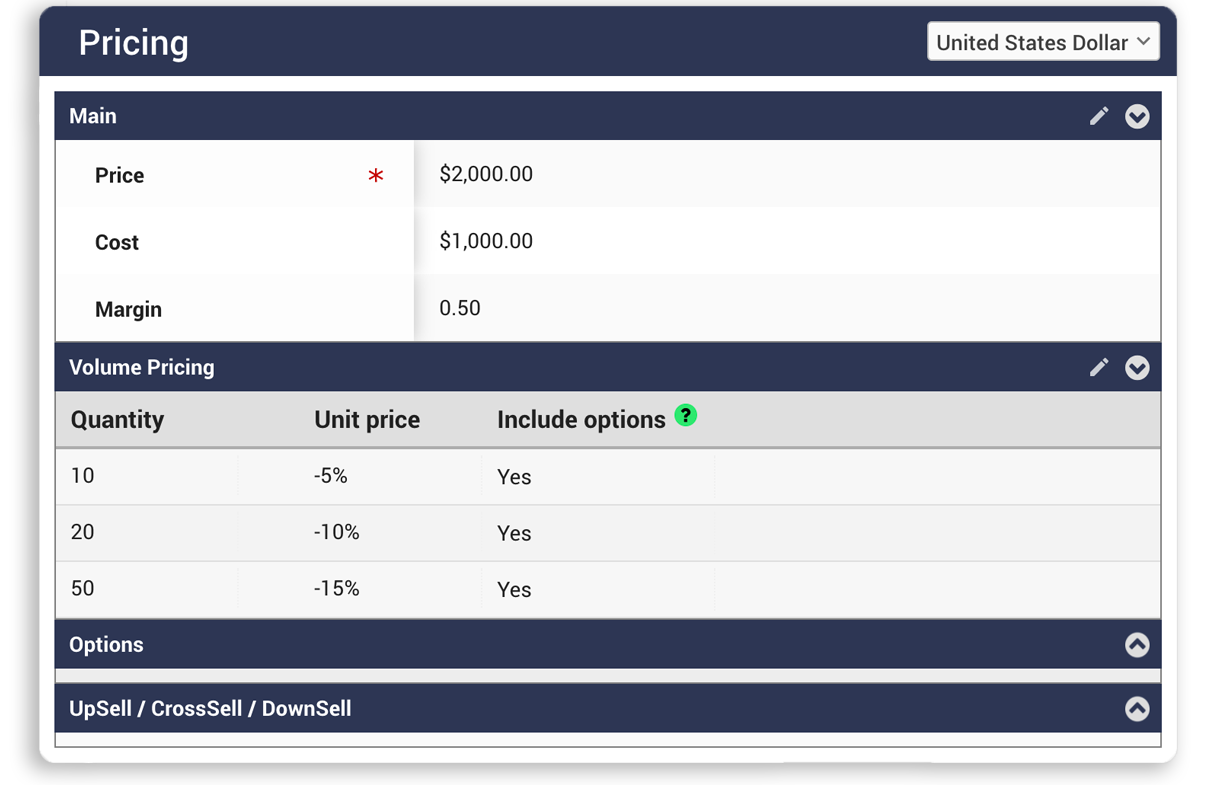Collapse the Main section

click(x=1137, y=116)
